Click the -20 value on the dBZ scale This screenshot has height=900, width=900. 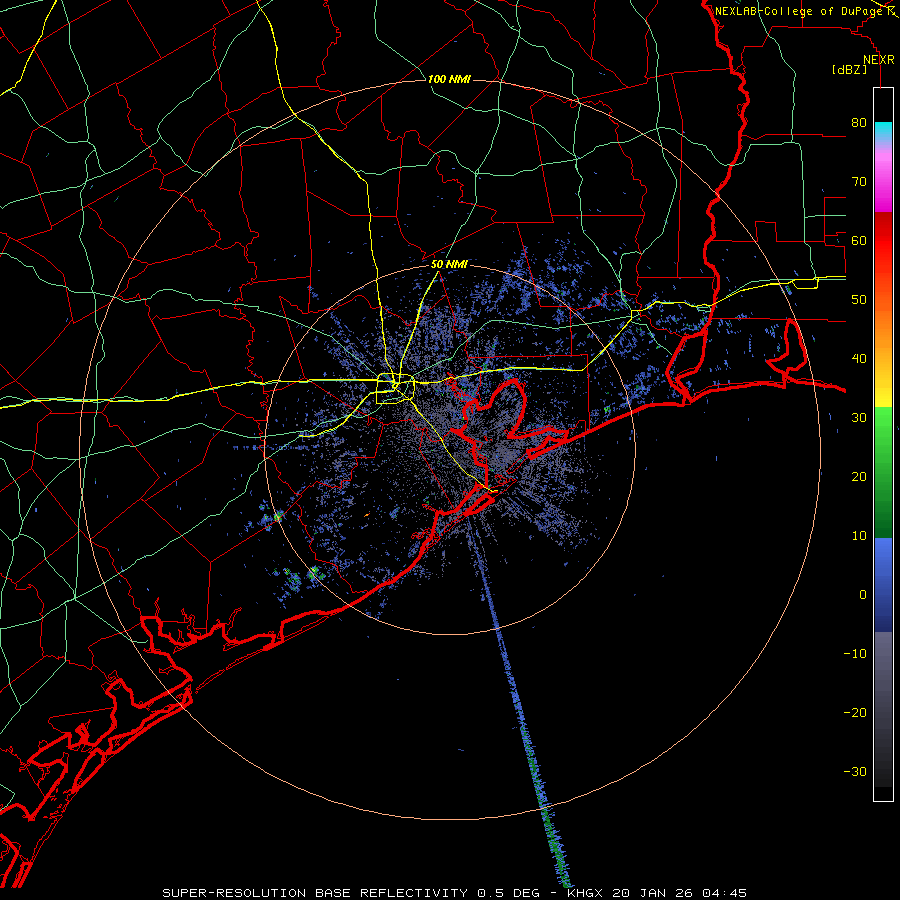tap(855, 713)
